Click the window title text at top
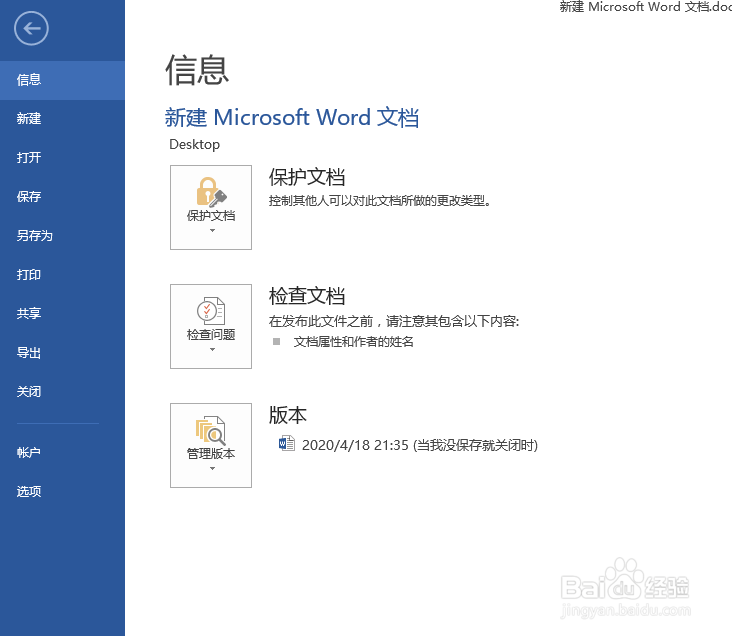 pyautogui.click(x=646, y=7)
